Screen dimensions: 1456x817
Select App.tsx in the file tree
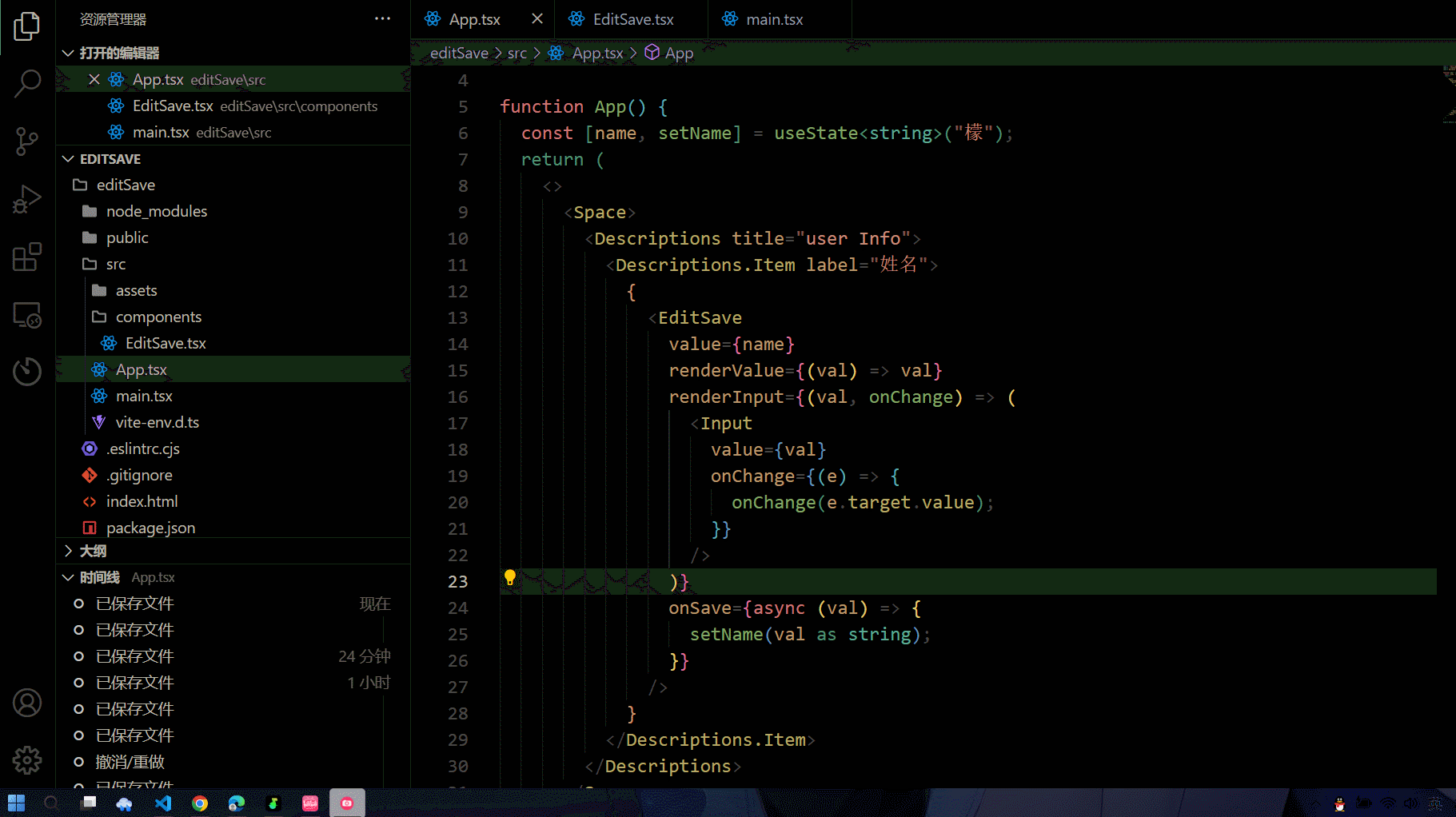(233, 369)
